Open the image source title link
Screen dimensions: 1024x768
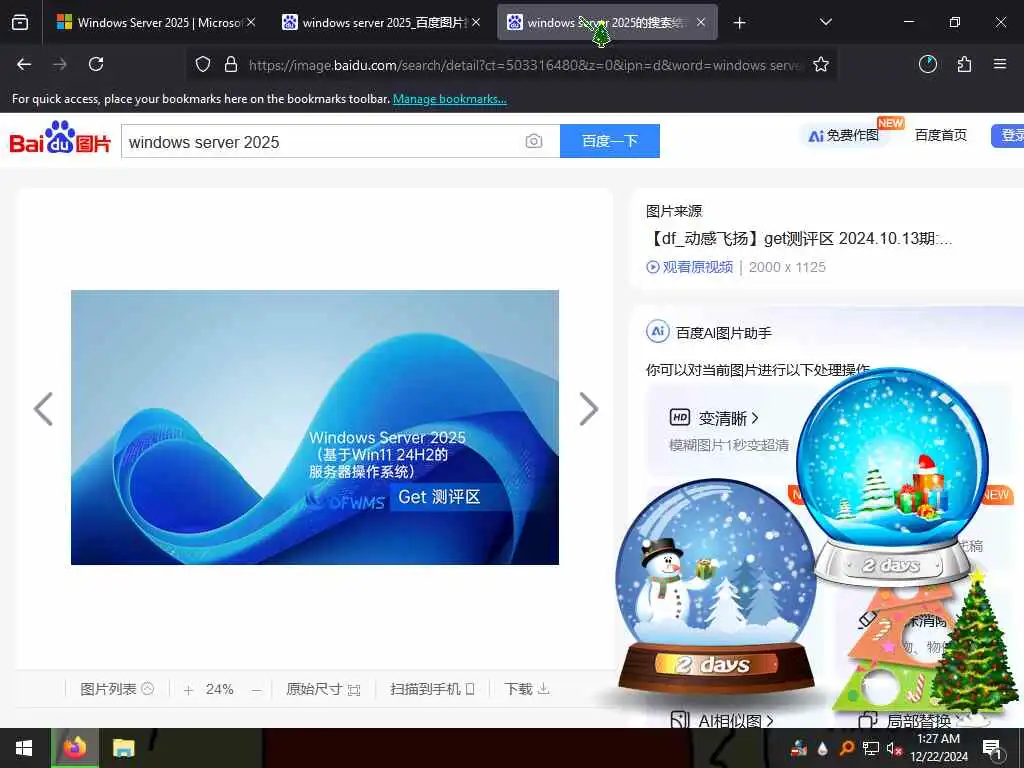(x=799, y=238)
